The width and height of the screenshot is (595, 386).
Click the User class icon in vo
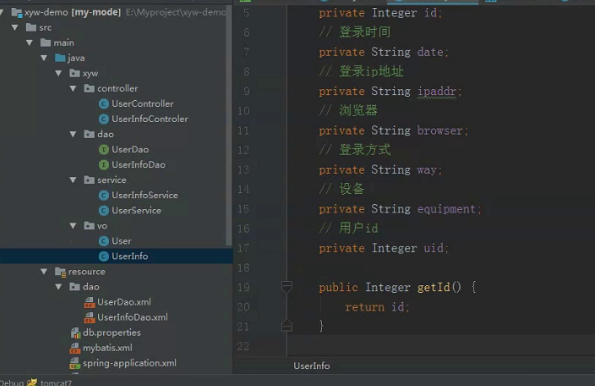tap(104, 241)
